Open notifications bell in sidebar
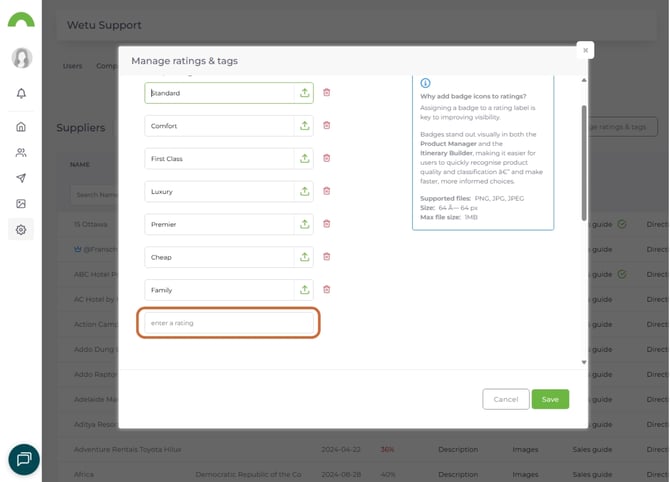 tap(21, 93)
